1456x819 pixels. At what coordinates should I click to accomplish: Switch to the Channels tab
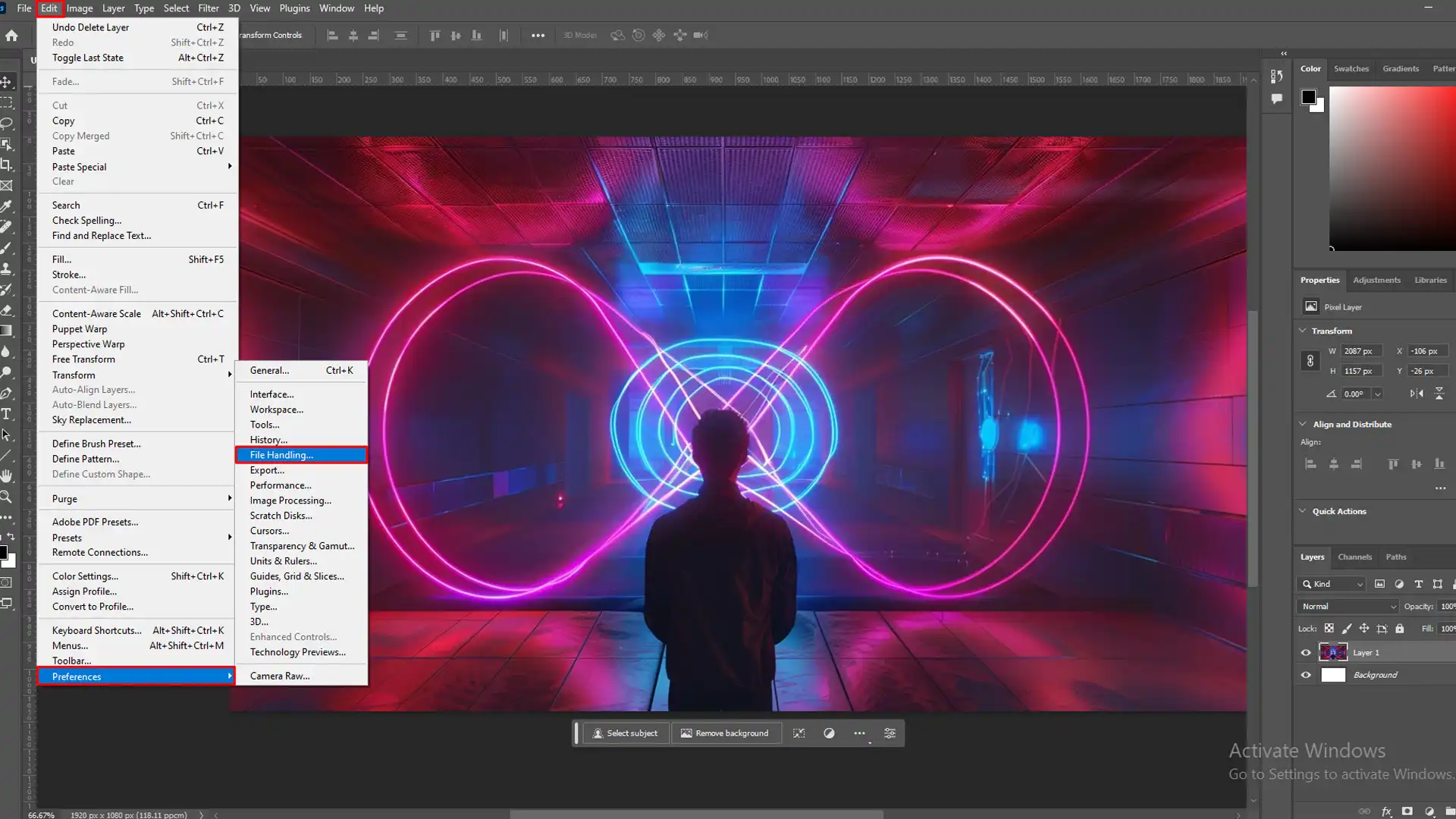click(x=1354, y=557)
